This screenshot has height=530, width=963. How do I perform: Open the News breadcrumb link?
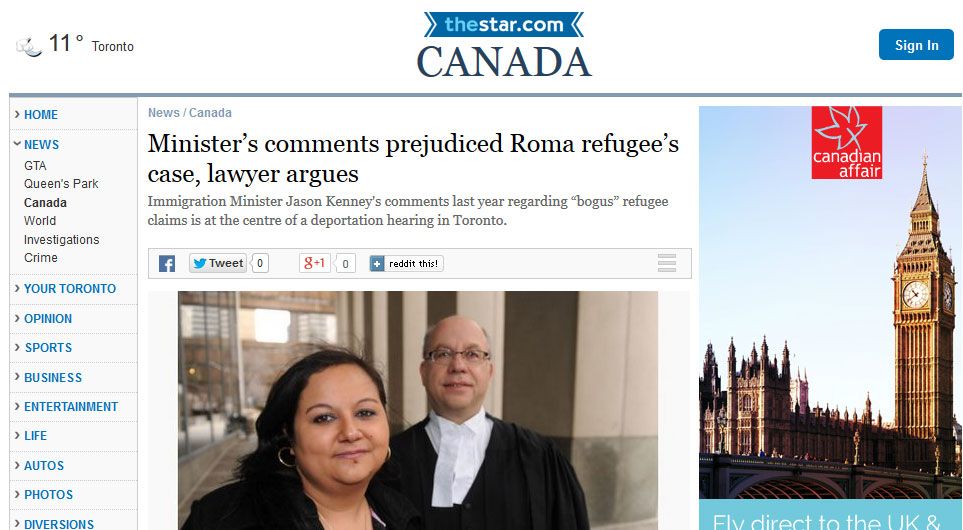tap(163, 113)
